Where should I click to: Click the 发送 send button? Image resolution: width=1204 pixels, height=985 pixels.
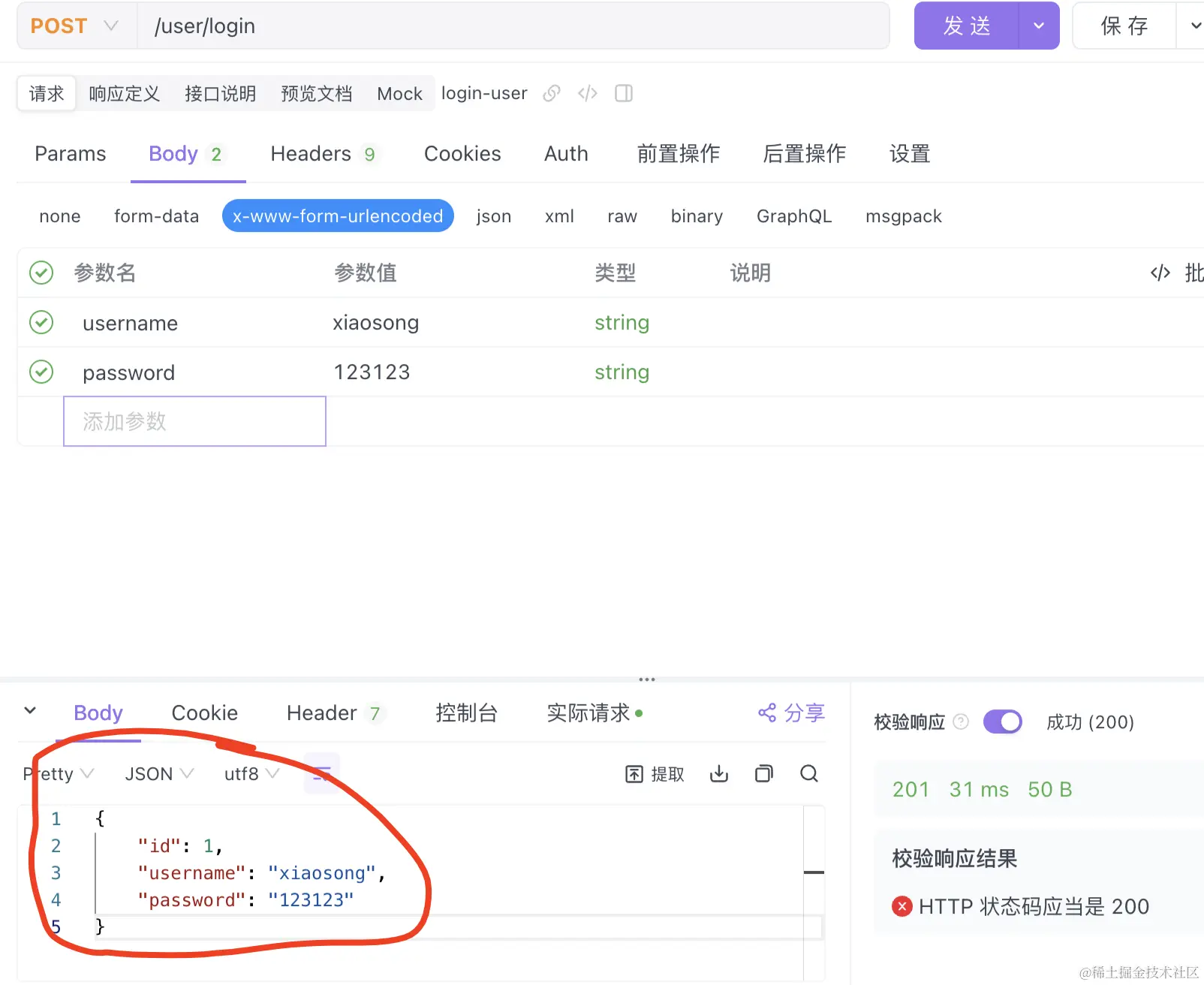pos(967,26)
